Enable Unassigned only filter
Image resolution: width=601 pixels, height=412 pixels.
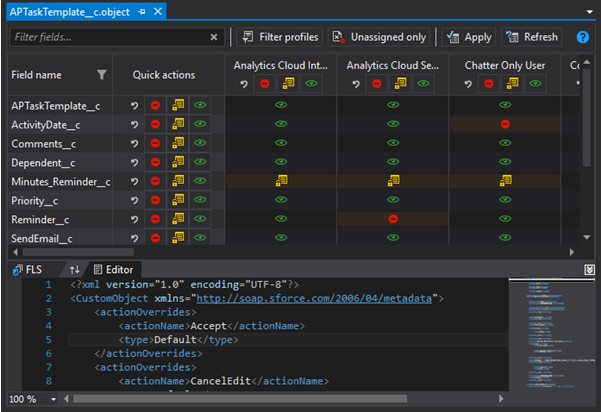tap(379, 37)
